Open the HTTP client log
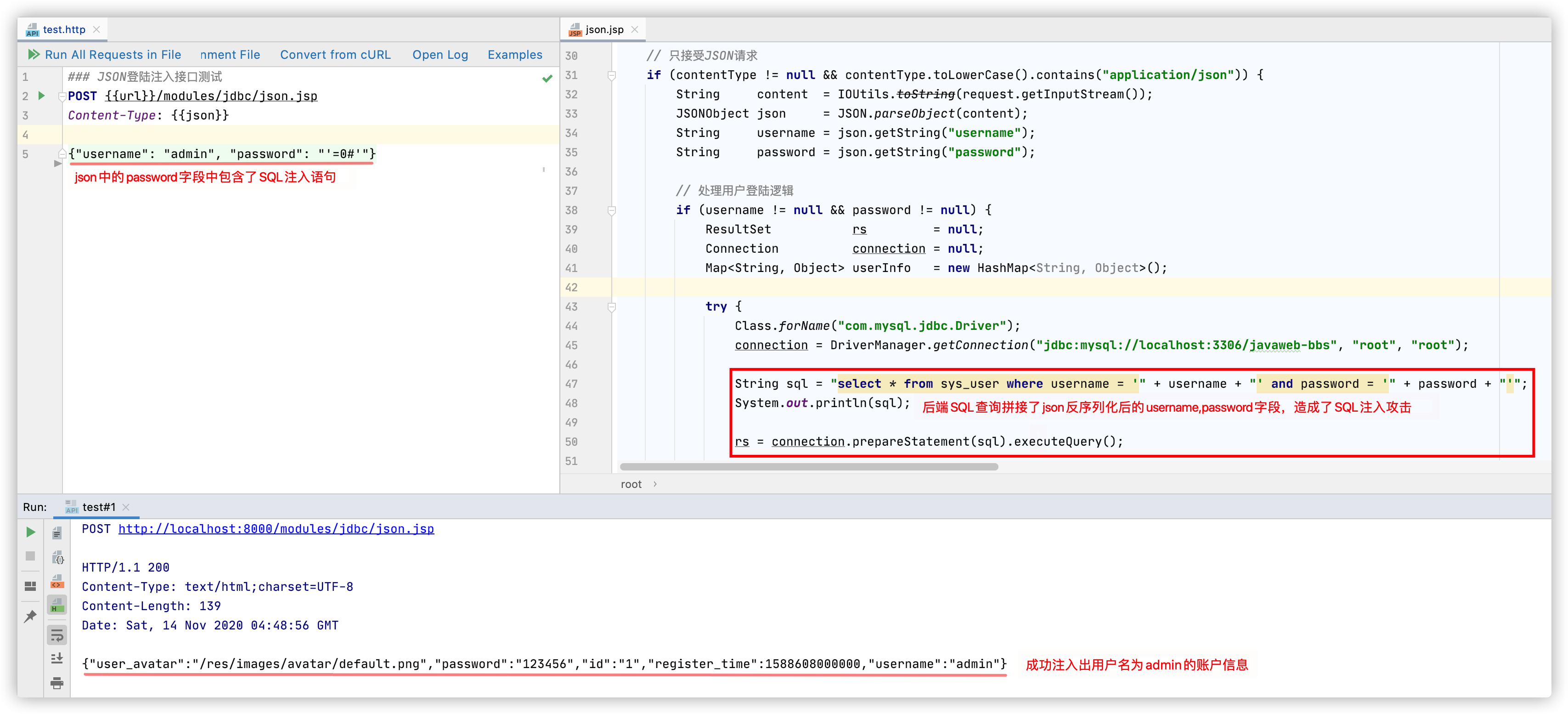The height and width of the screenshot is (714, 1568). coord(440,55)
